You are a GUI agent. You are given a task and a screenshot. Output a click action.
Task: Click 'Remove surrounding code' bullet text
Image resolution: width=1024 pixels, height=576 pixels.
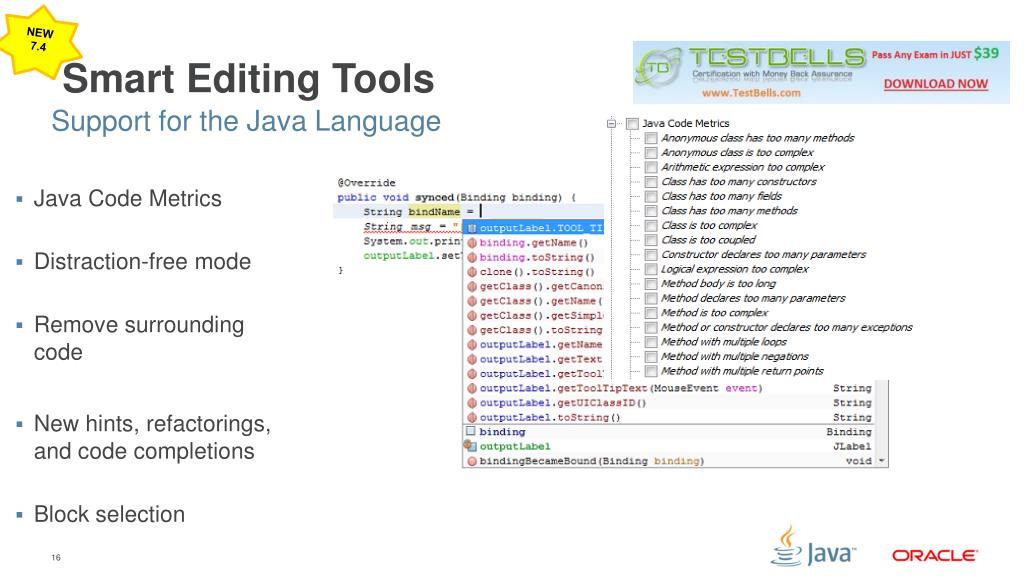[x=139, y=338]
